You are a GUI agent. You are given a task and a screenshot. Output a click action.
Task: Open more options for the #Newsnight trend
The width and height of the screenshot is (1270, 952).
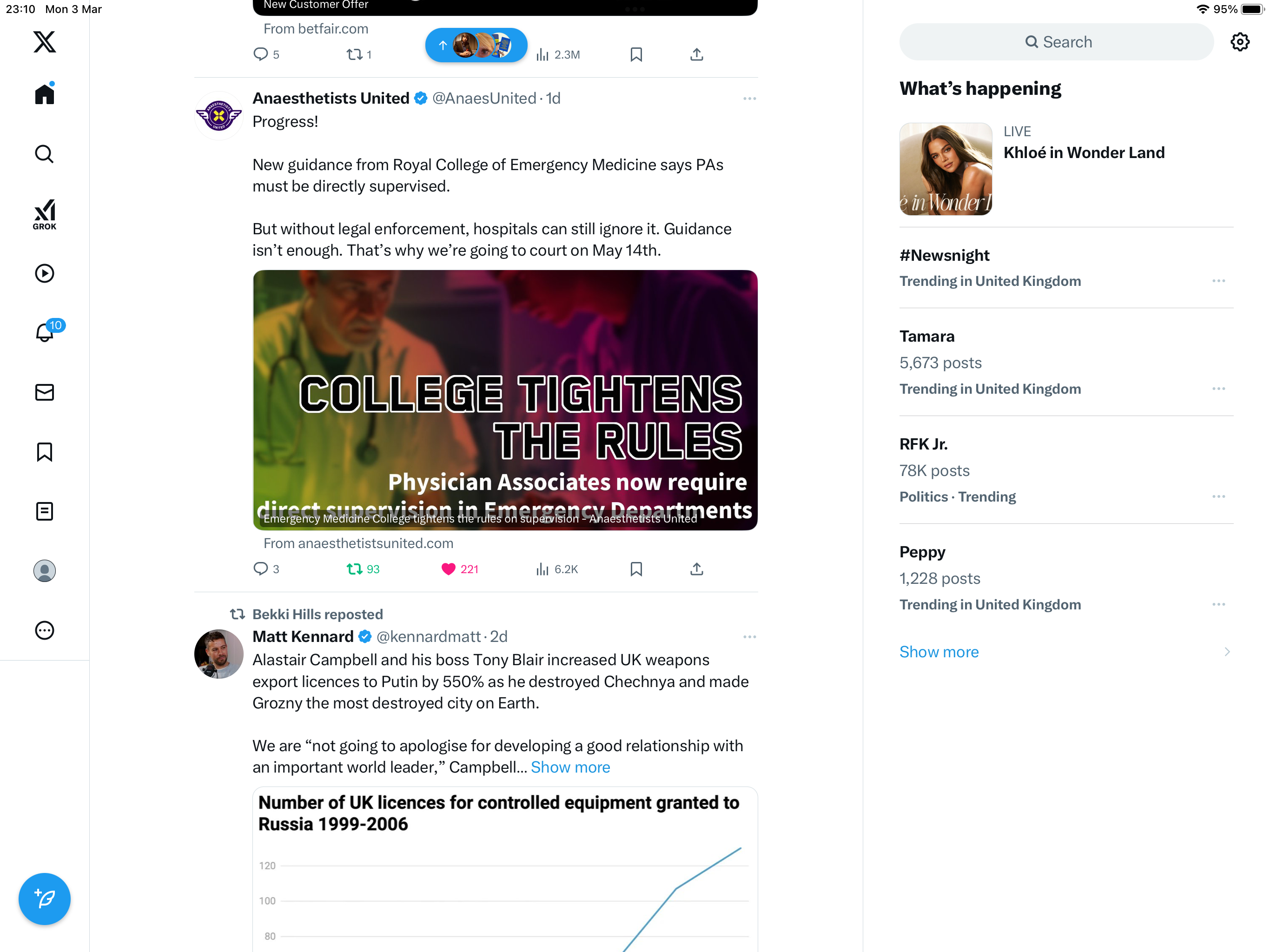tap(1218, 281)
